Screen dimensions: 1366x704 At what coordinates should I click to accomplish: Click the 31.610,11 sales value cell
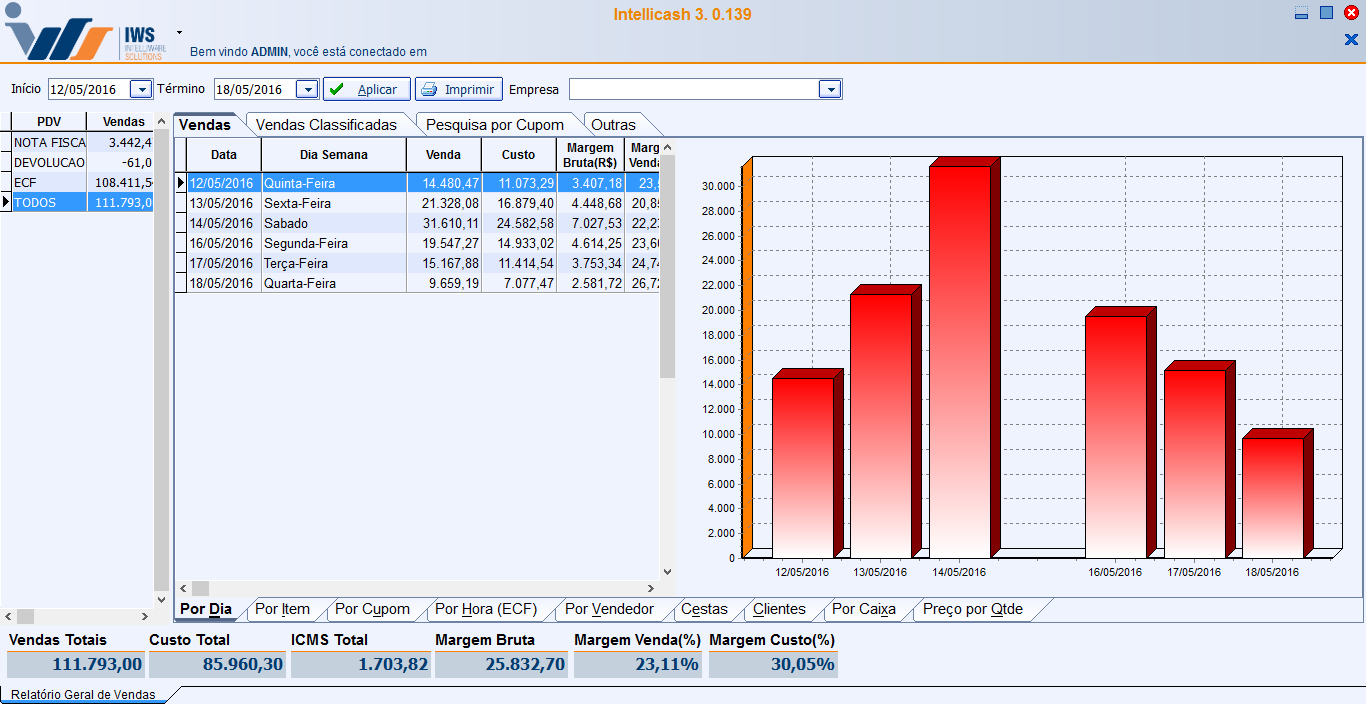(x=444, y=223)
